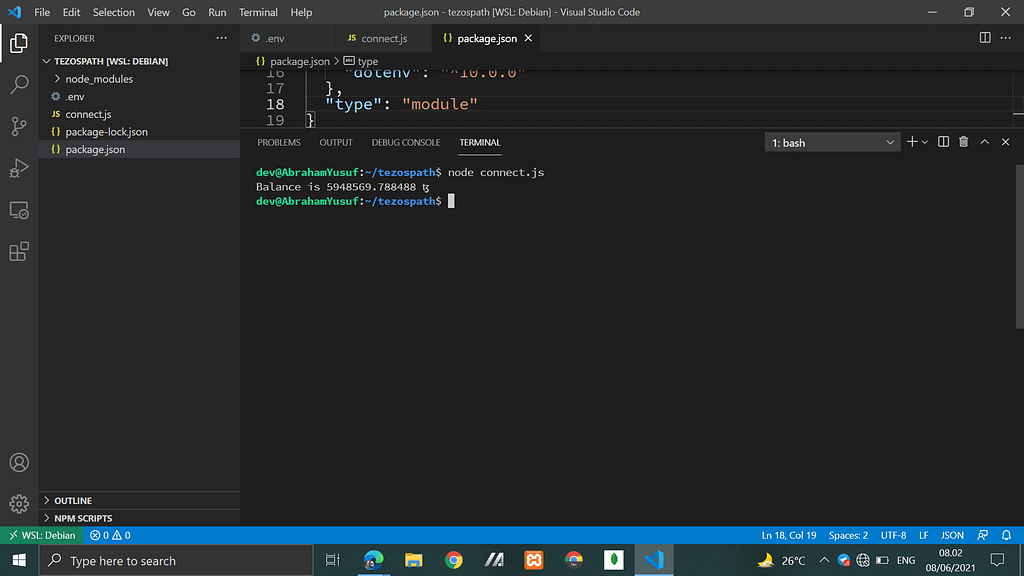Open the connect.js editor tab
Viewport: 1024px width, 576px height.
pyautogui.click(x=383, y=39)
